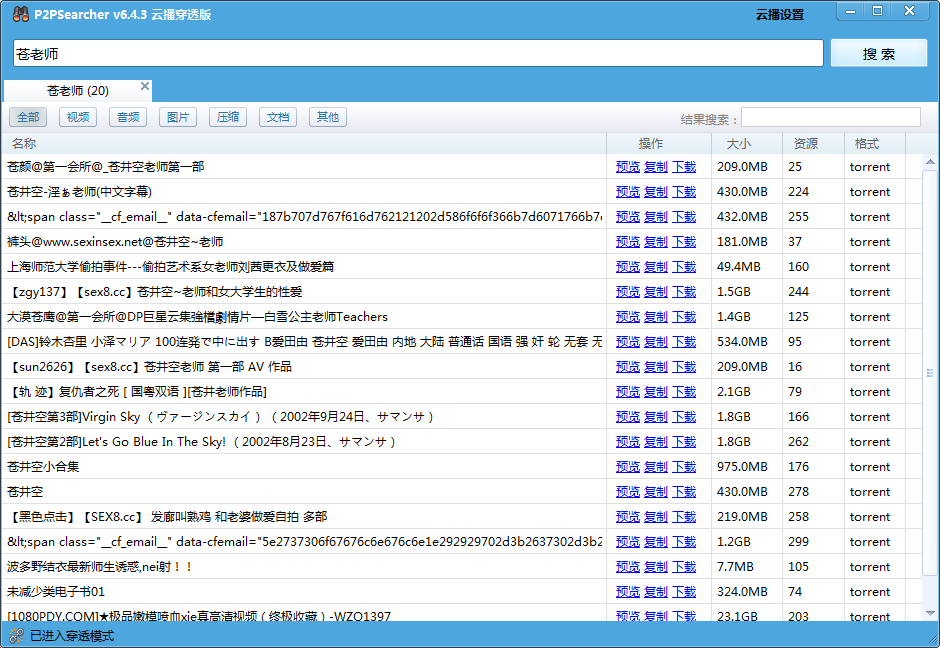940x648 pixels.
Task: Click 下载 in the row with 278 sources
Action: coord(684,492)
